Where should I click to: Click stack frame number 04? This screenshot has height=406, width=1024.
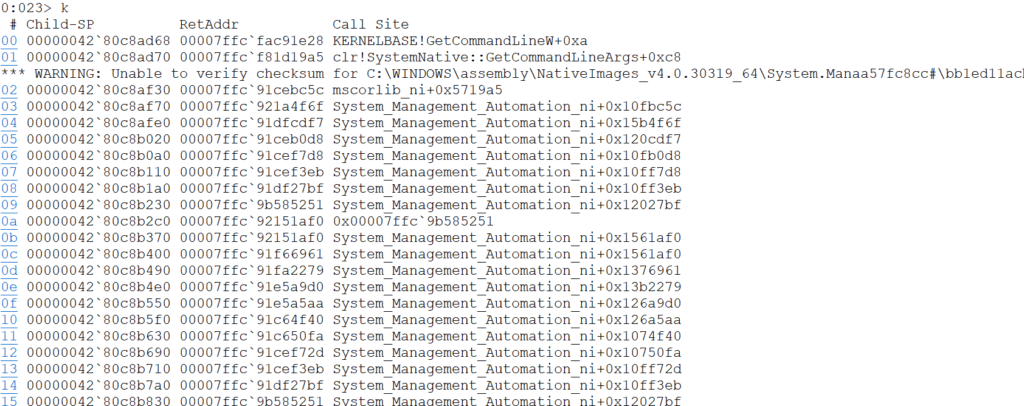pyautogui.click(x=9, y=122)
